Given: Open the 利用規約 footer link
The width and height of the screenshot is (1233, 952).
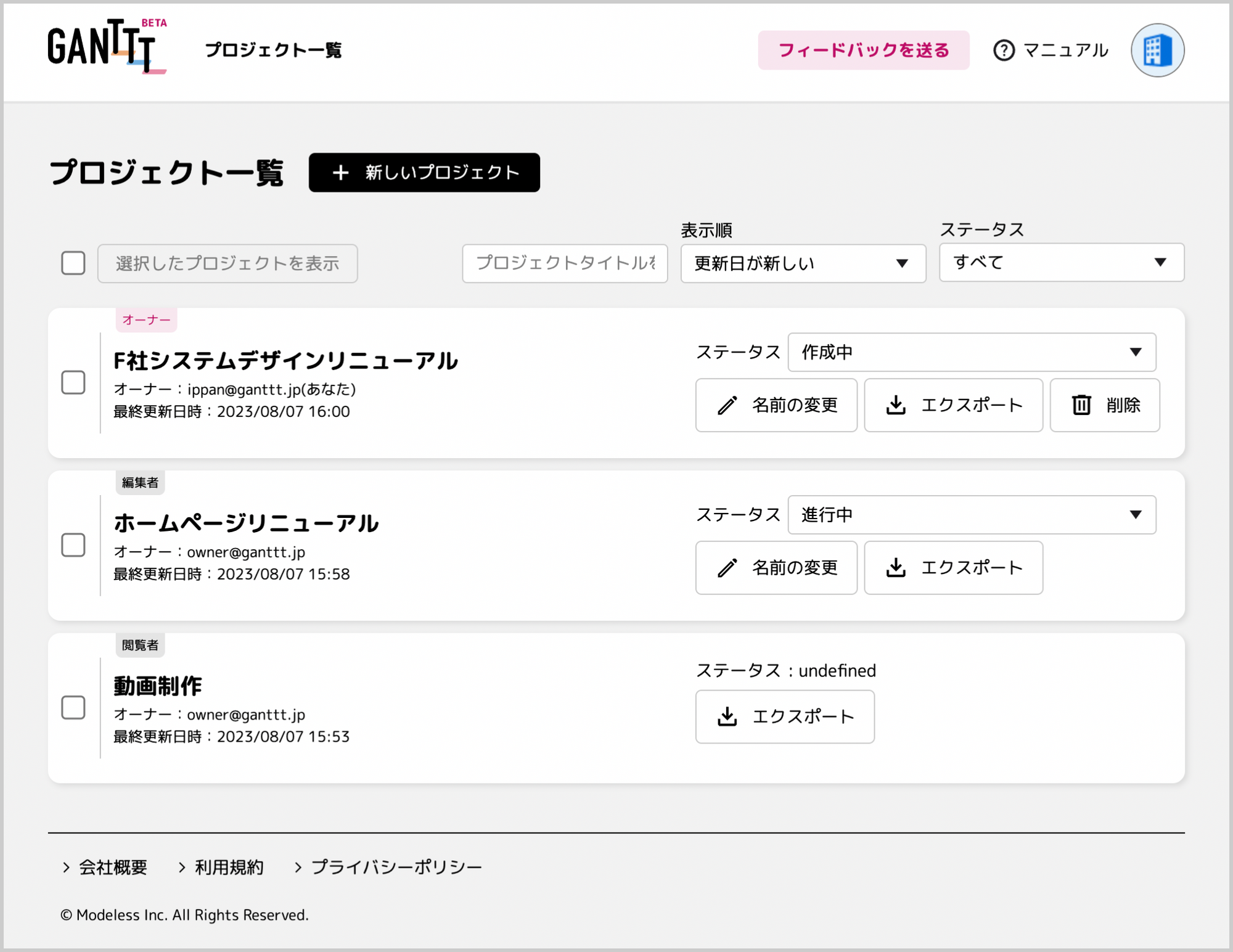Looking at the screenshot, I should tap(221, 868).
